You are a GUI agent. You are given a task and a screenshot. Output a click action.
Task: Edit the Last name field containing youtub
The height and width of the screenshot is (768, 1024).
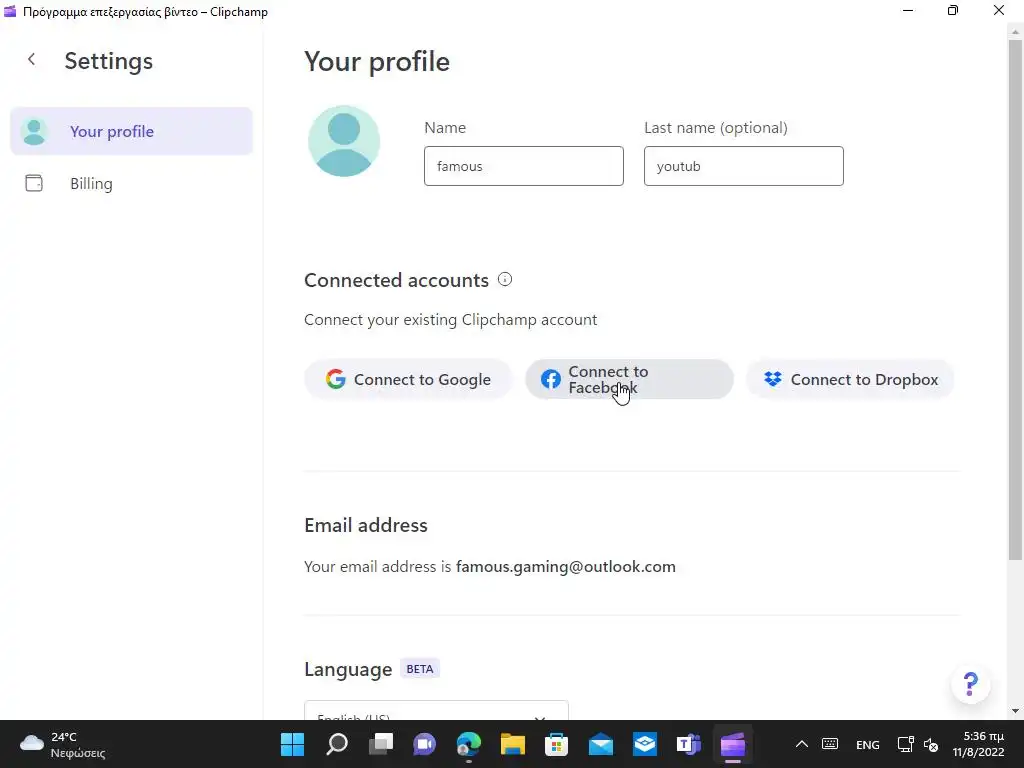pyautogui.click(x=744, y=166)
